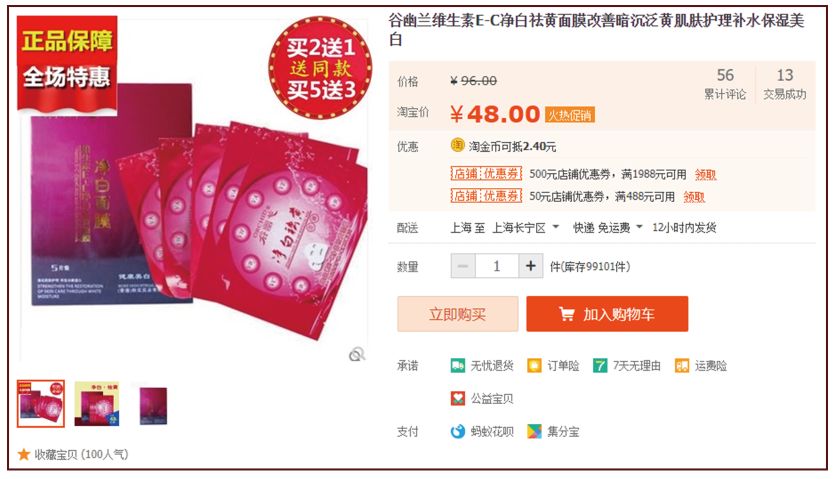Click the 蚂蚁花呗 payment icon
The height and width of the screenshot is (479, 835).
click(458, 431)
